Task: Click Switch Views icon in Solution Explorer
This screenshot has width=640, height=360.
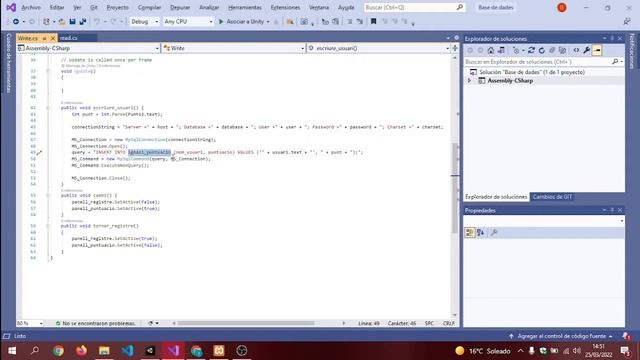Action: click(x=501, y=50)
